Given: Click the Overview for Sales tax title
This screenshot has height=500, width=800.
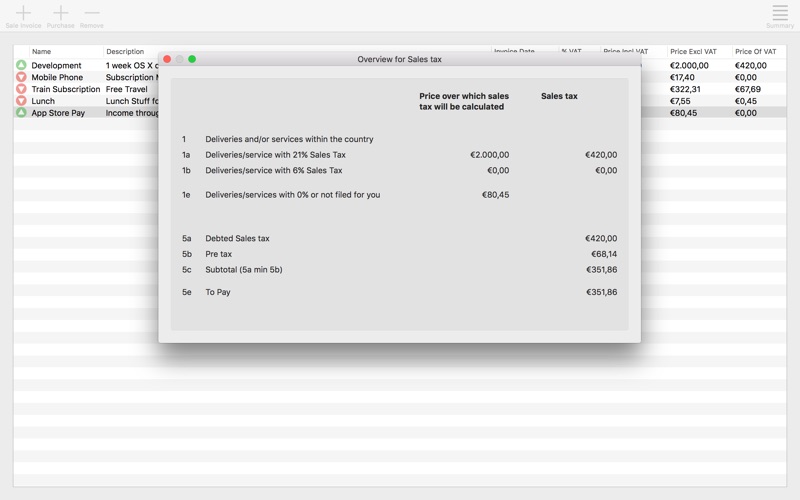Looking at the screenshot, I should pyautogui.click(x=399, y=59).
